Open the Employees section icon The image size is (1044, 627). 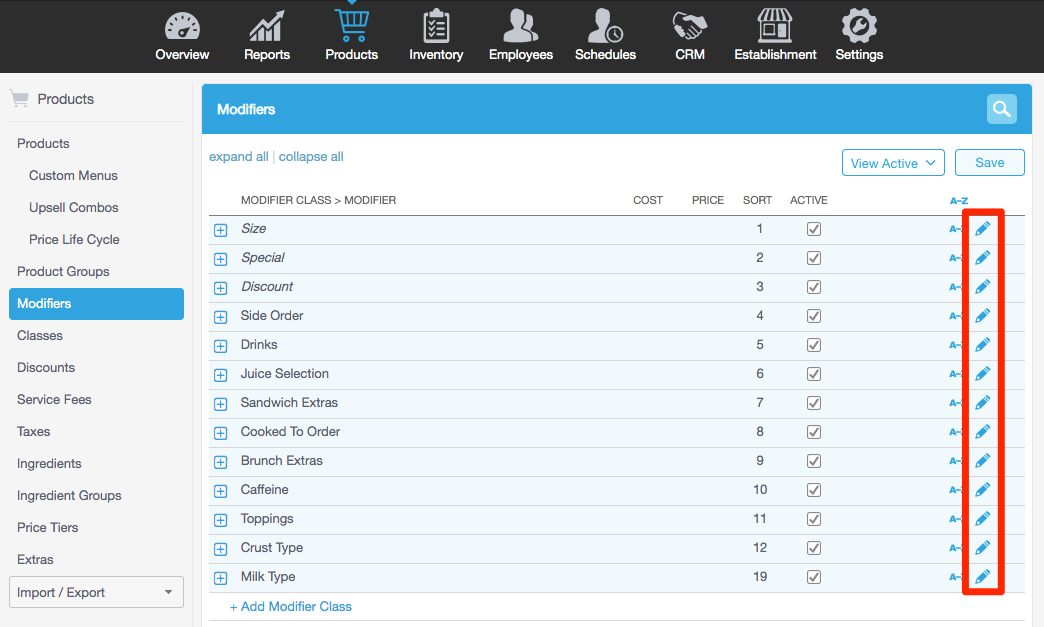point(520,27)
